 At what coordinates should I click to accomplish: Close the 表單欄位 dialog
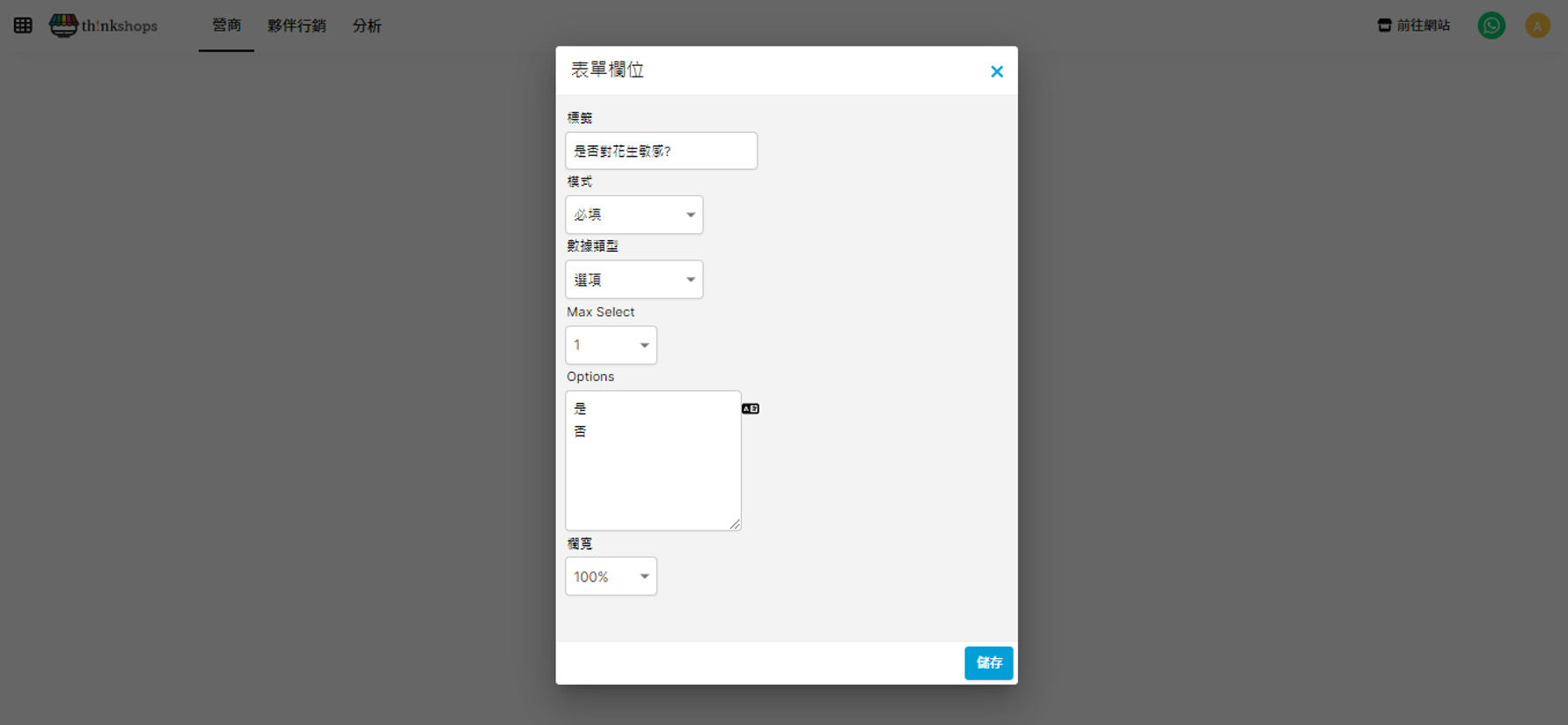996,71
